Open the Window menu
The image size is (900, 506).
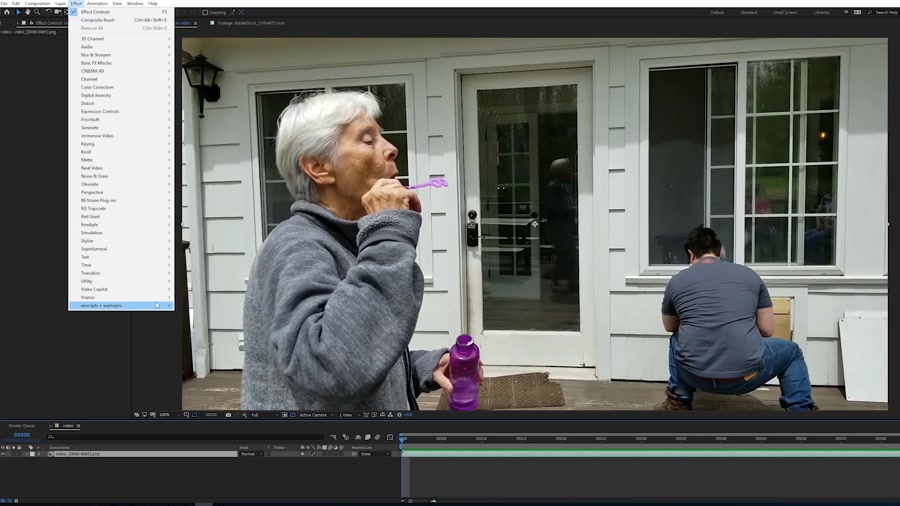[135, 3]
